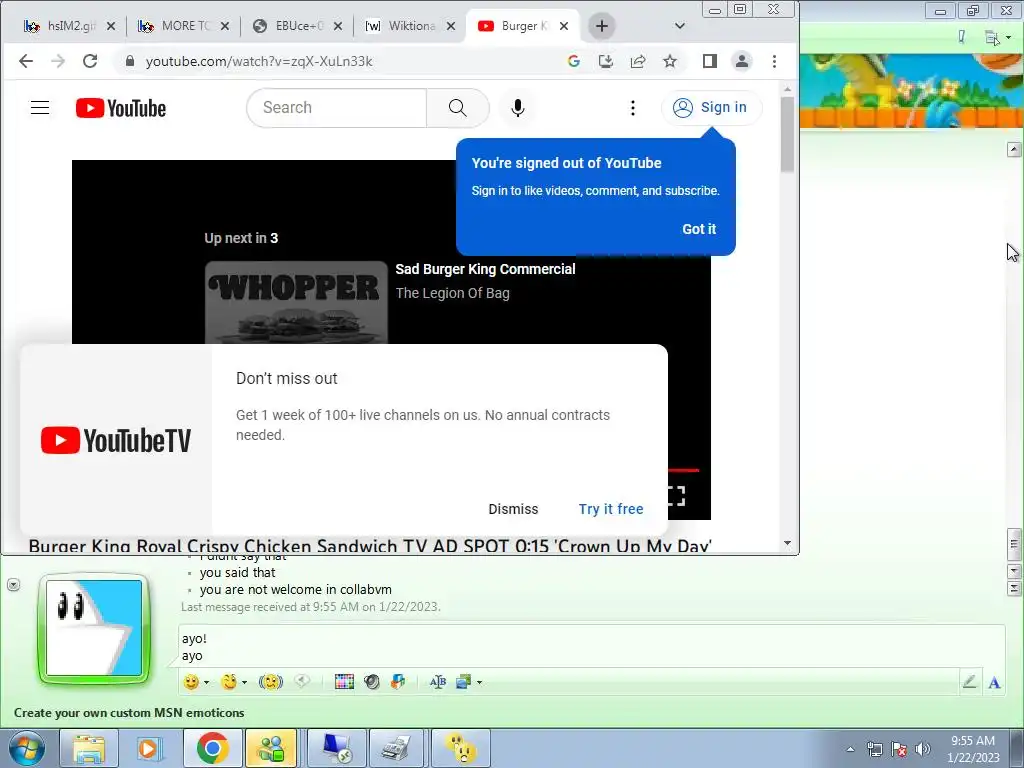
Task: Switch to text typing mode (A)
Action: 994,682
